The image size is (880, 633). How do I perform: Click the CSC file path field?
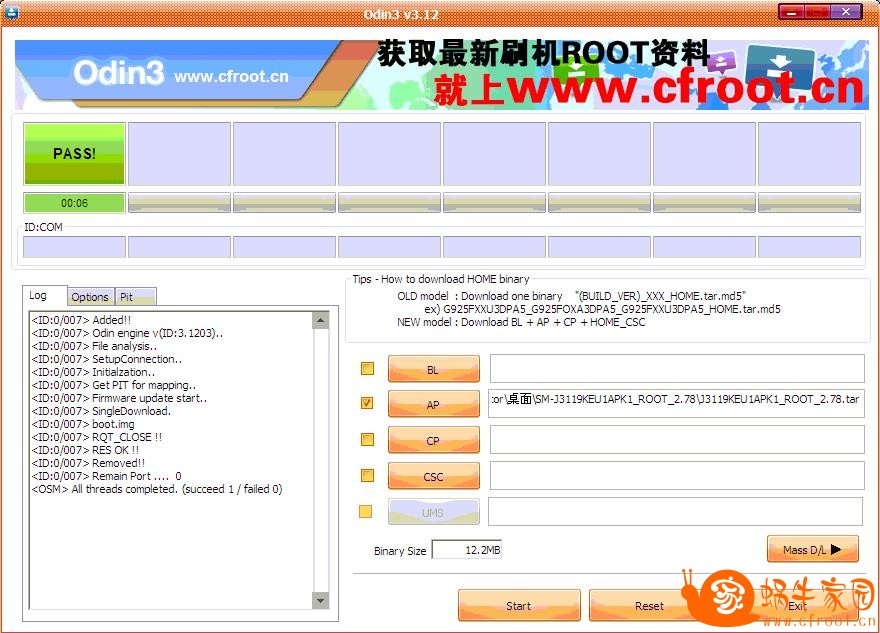[677, 475]
